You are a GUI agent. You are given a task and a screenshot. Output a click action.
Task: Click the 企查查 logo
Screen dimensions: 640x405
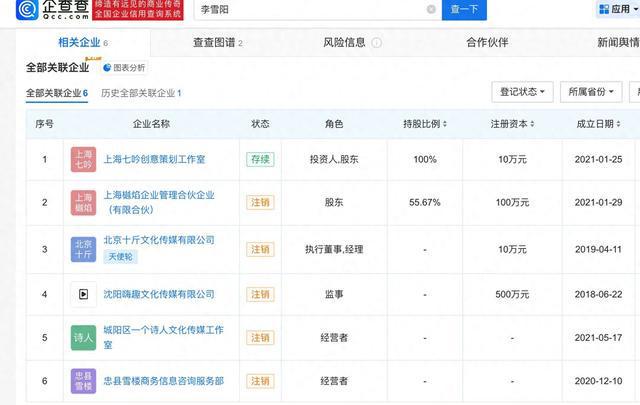click(x=46, y=10)
